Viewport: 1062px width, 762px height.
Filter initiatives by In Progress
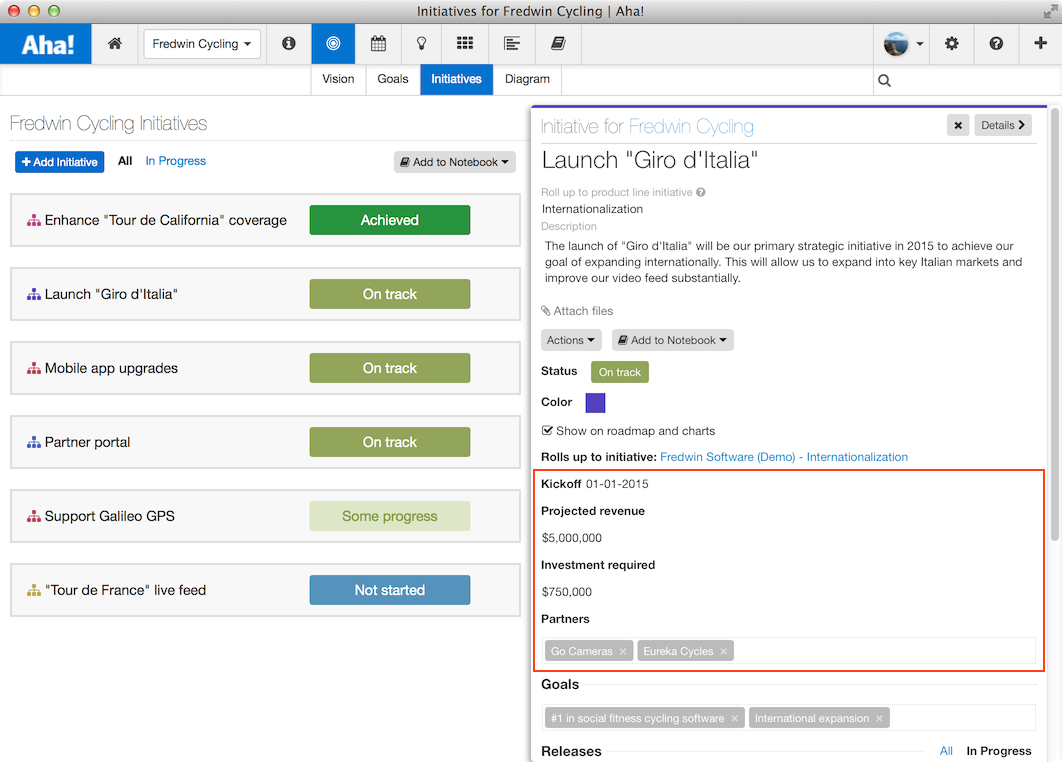175,161
